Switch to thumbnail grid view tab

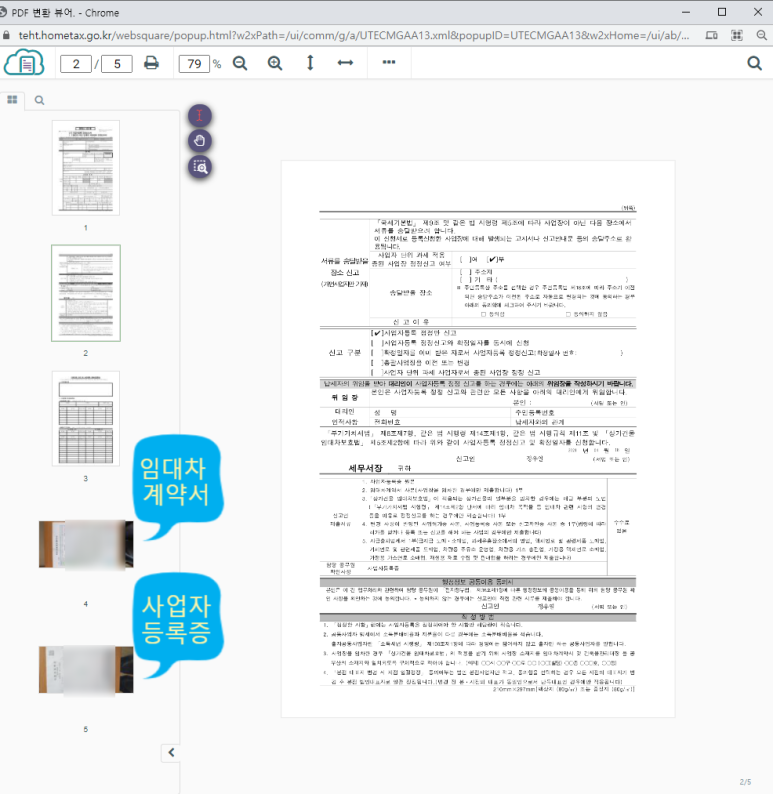[13, 99]
